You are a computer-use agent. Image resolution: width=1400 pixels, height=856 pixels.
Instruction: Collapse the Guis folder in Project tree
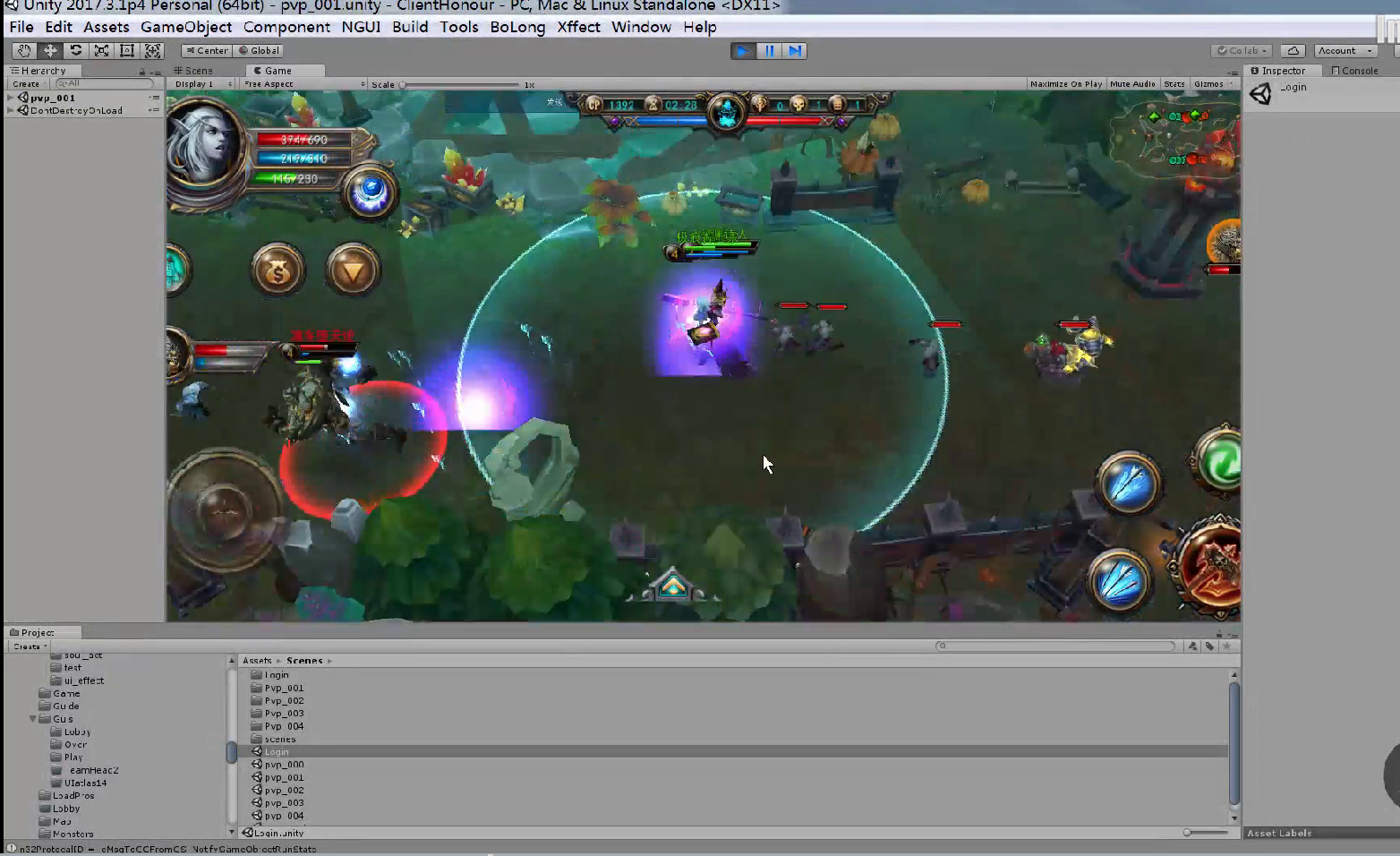pos(33,719)
